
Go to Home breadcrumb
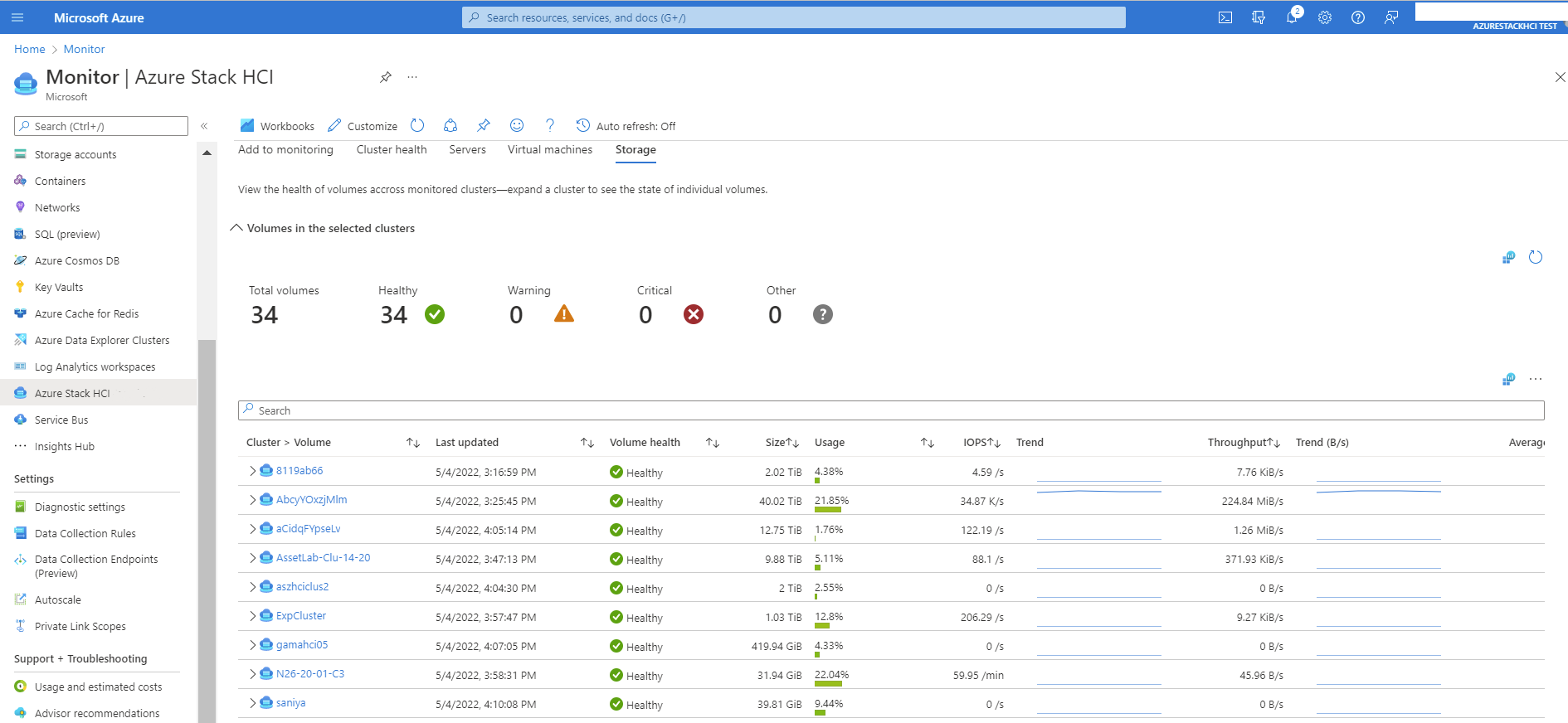(30, 49)
